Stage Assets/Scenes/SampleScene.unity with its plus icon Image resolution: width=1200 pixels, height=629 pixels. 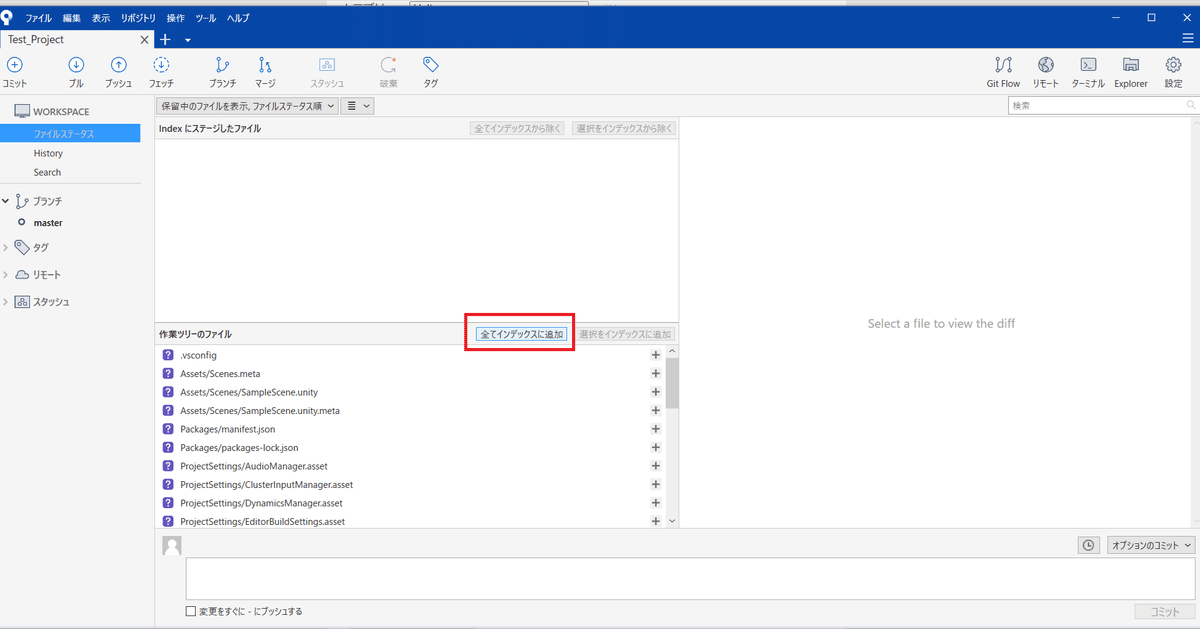pos(656,392)
